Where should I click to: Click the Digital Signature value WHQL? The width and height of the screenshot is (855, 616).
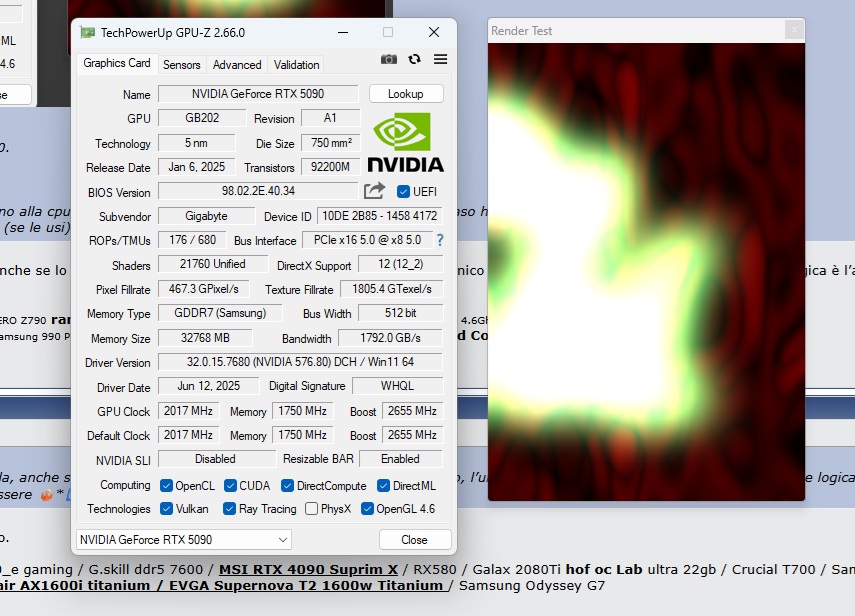click(x=398, y=386)
